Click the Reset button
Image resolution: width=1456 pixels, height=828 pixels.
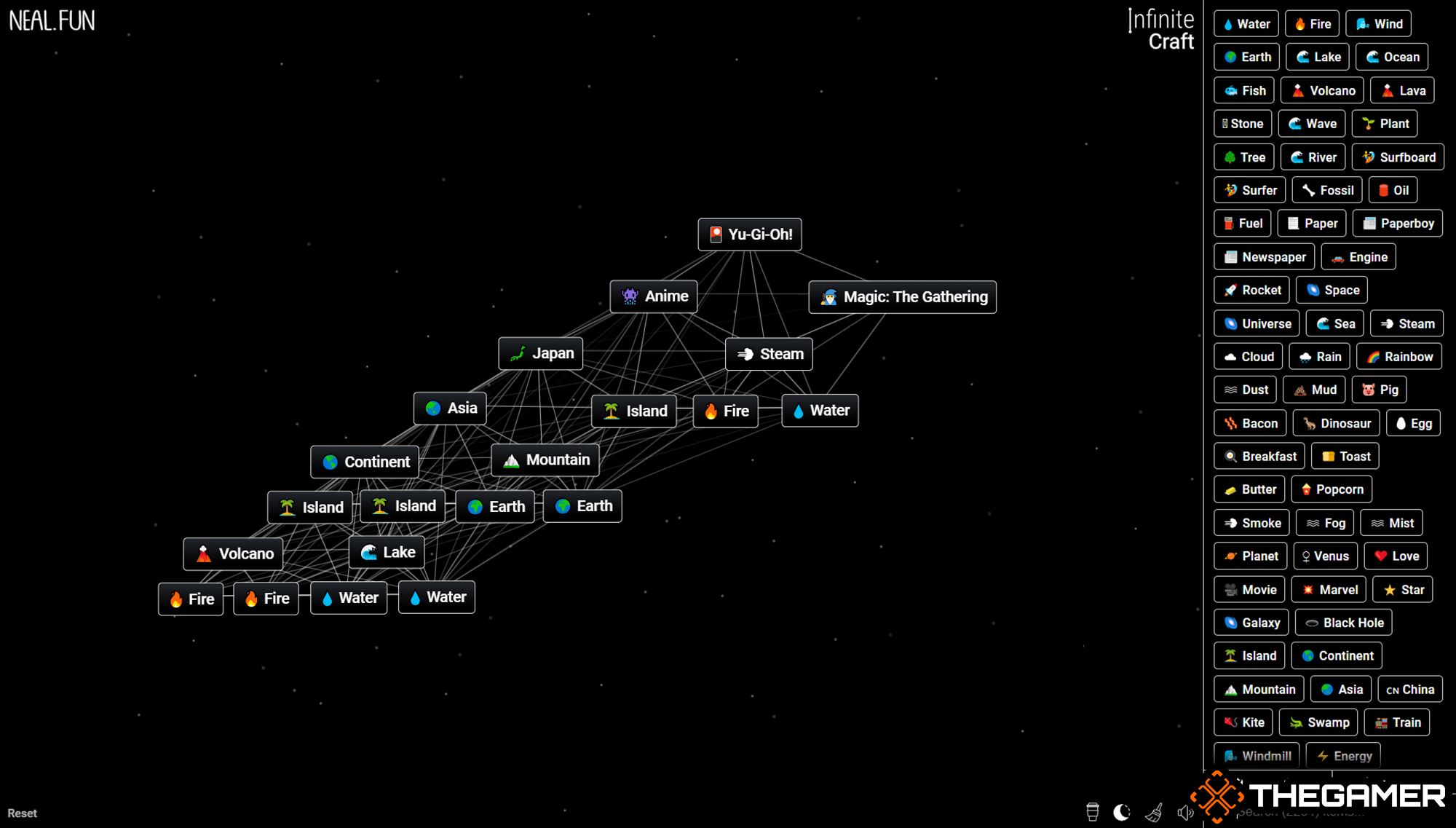pos(22,813)
